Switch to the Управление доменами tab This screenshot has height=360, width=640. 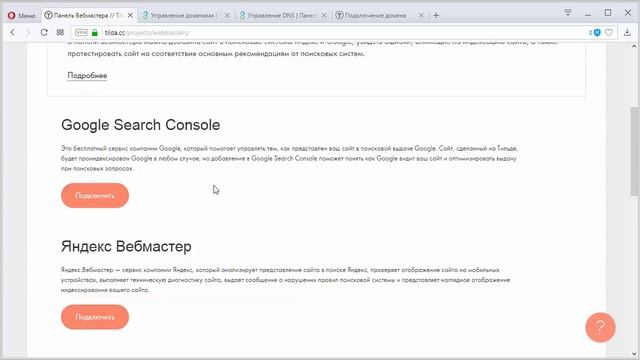point(179,16)
